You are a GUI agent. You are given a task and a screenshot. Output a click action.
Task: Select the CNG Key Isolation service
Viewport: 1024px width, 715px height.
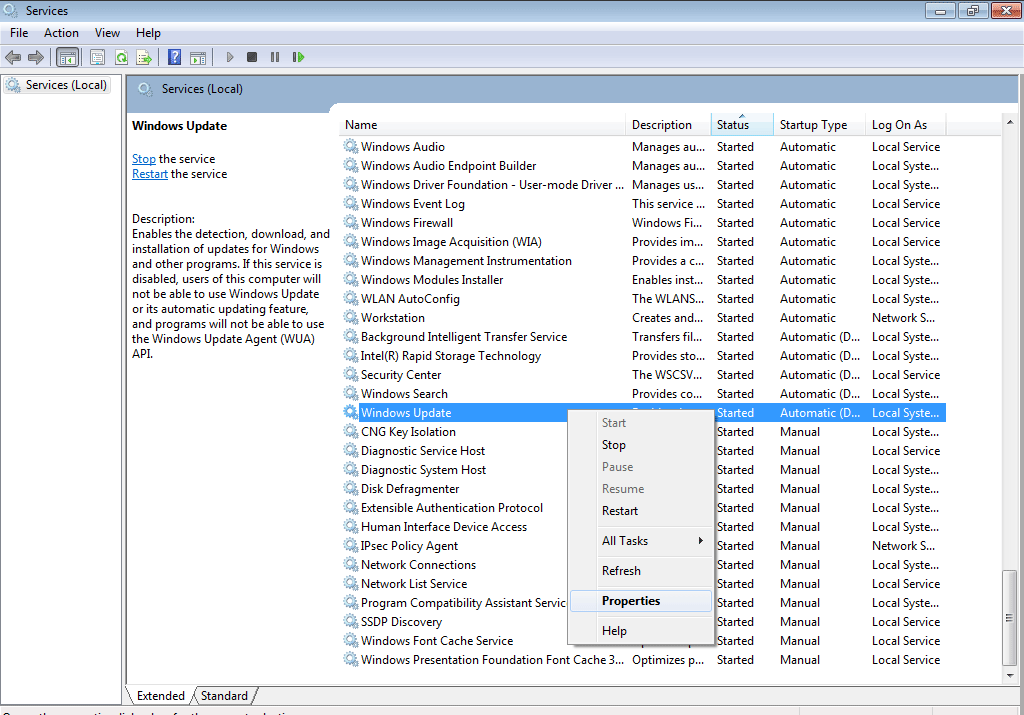click(x=643, y=432)
